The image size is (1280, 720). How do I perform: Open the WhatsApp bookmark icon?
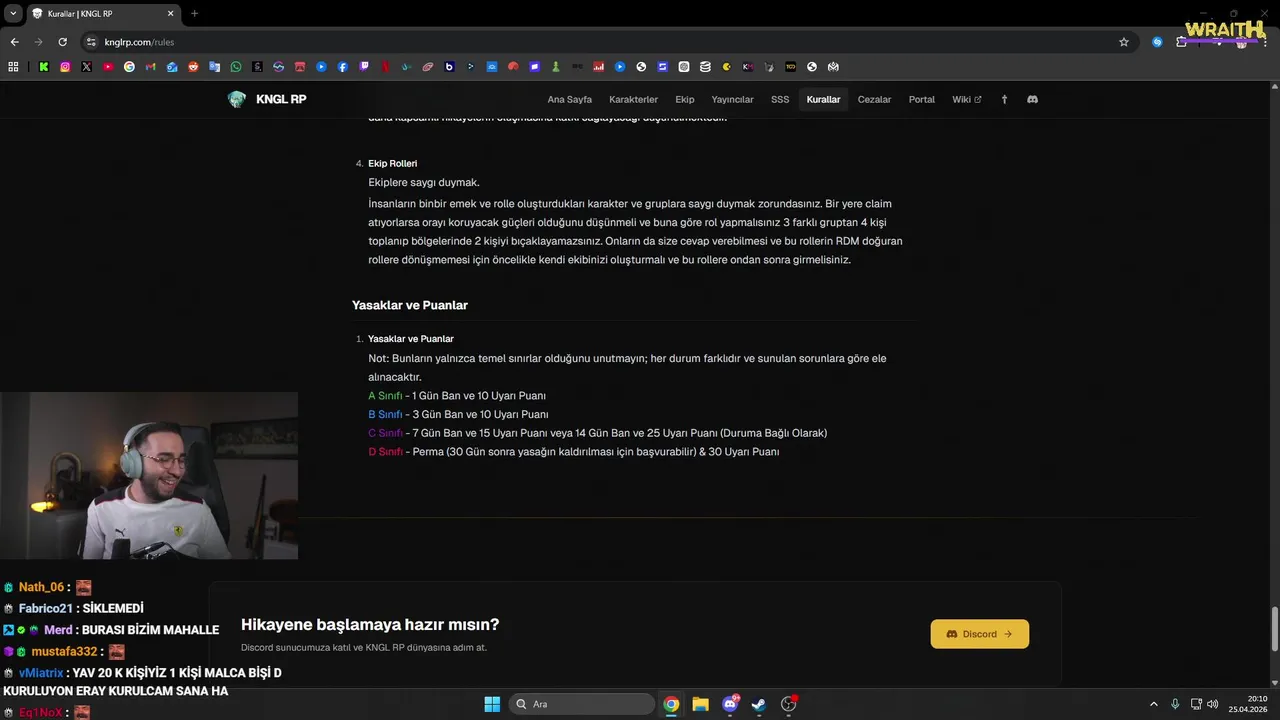(x=236, y=67)
